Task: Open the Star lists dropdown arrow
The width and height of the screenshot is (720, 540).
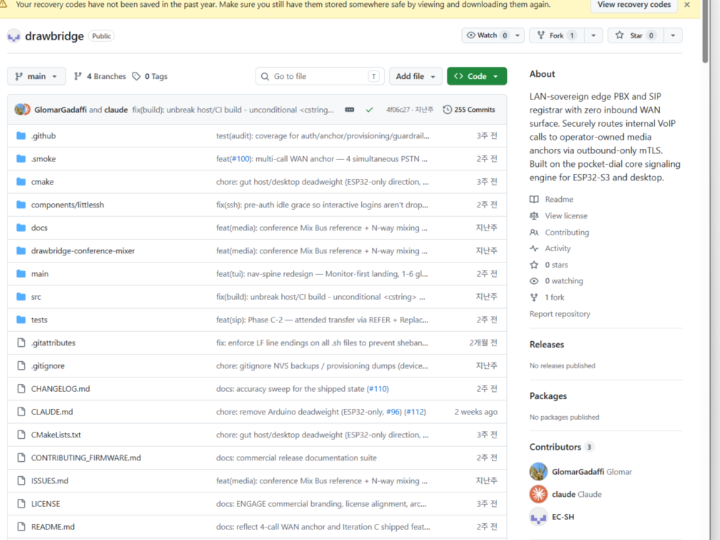Action: 673,35
